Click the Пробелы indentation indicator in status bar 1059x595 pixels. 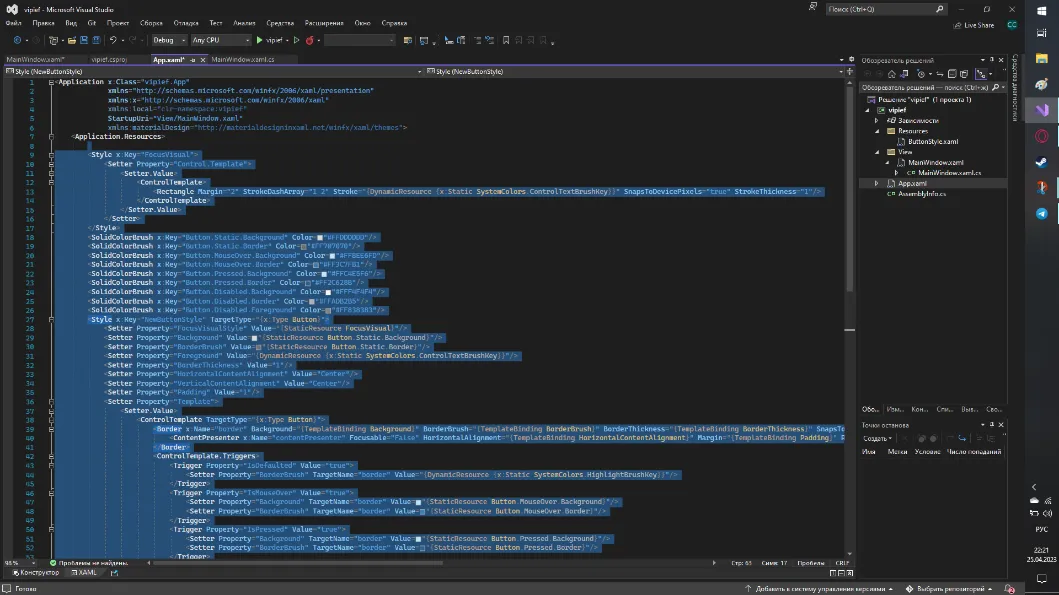pos(810,563)
